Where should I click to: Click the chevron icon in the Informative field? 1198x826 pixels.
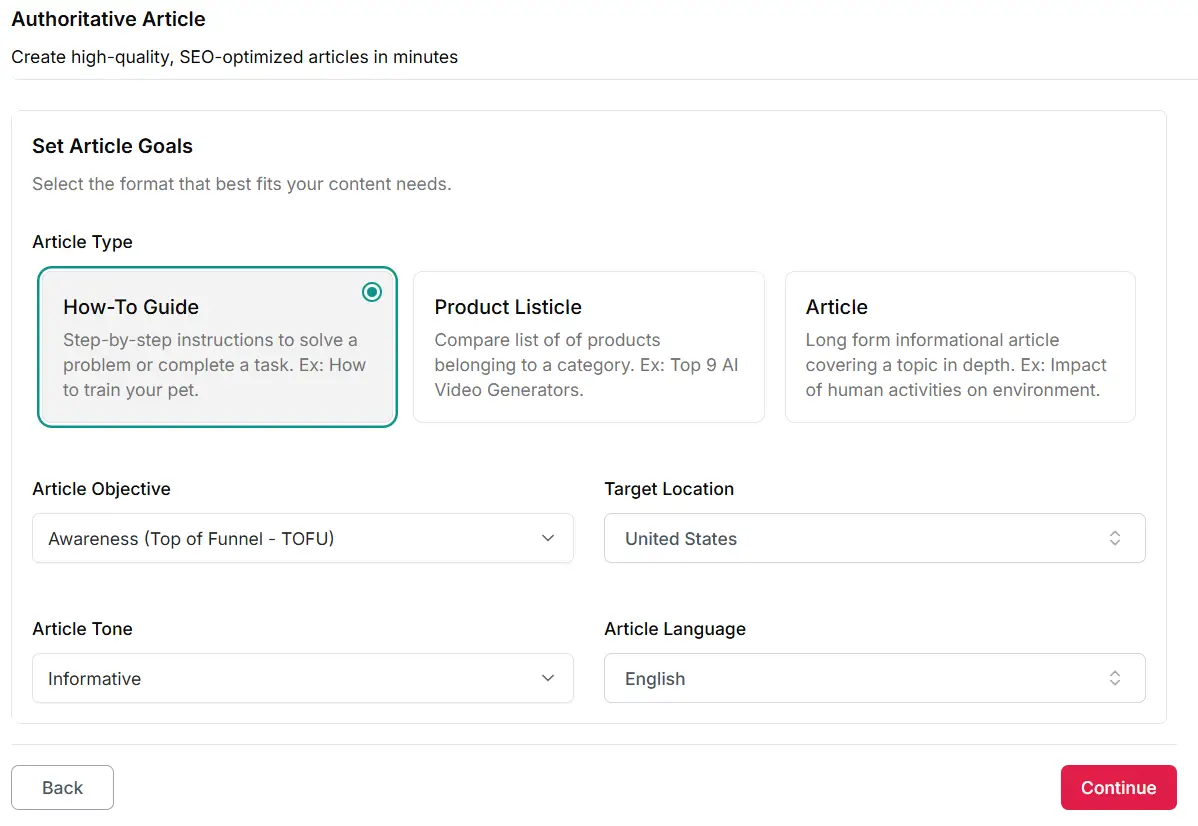[x=548, y=679]
